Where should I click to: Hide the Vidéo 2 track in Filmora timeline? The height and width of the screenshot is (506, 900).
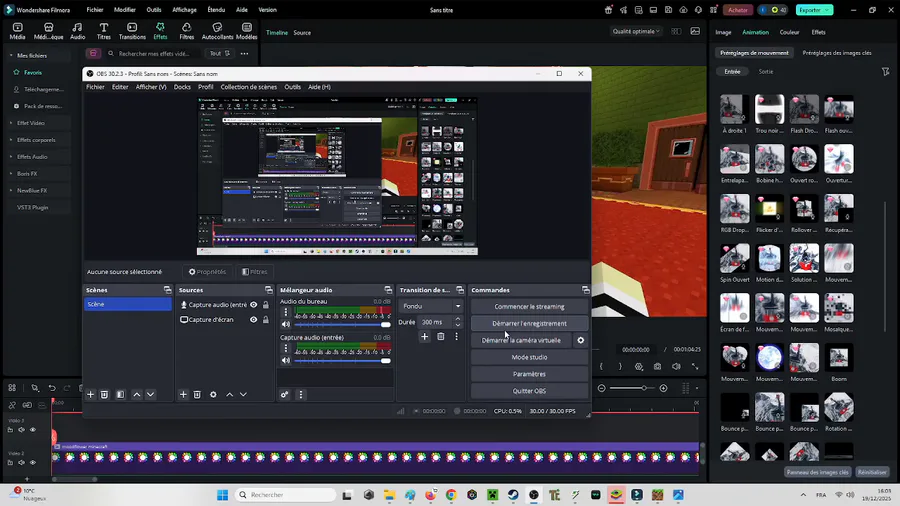[33, 462]
